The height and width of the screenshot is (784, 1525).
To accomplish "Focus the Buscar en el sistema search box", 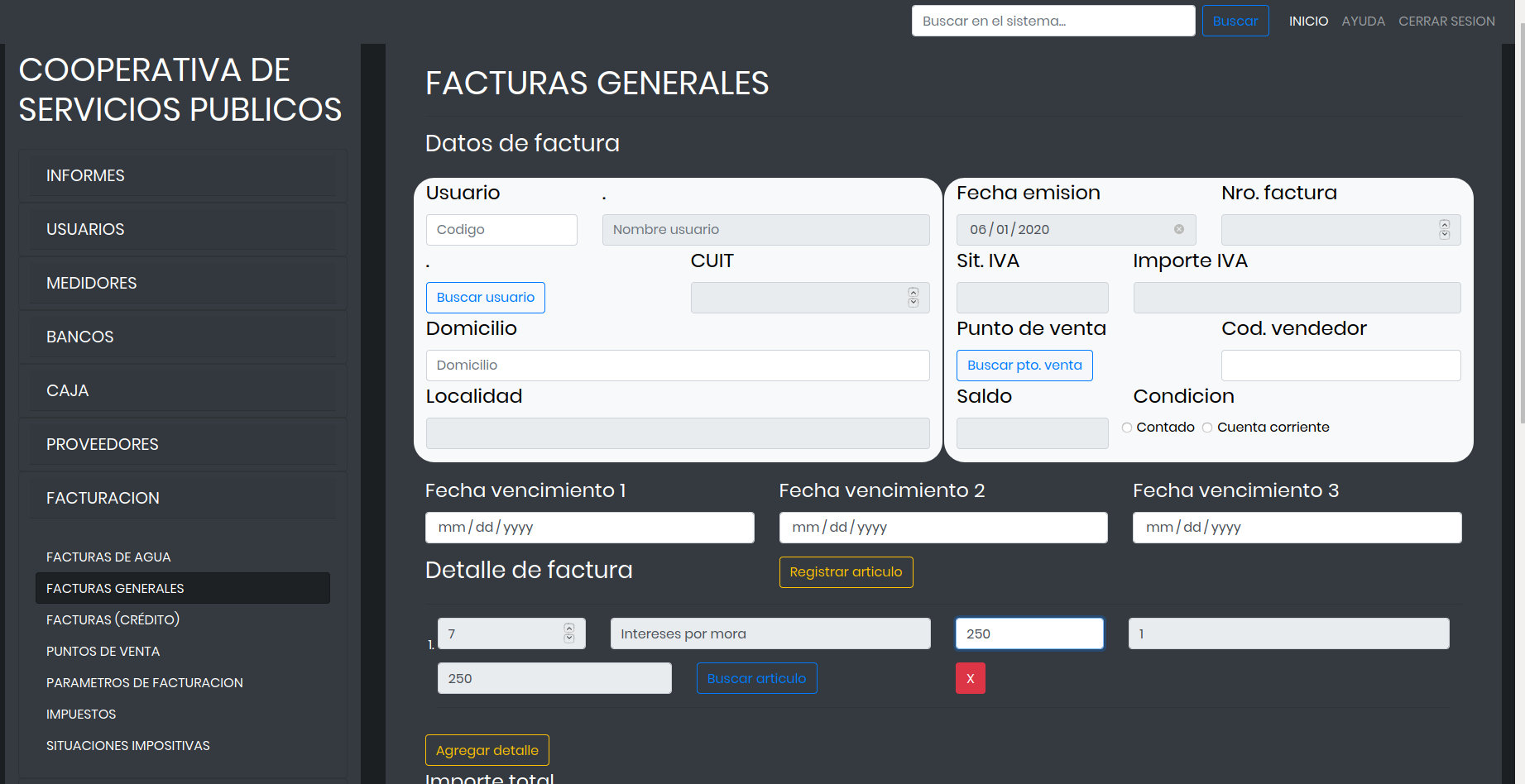I will click(1053, 21).
